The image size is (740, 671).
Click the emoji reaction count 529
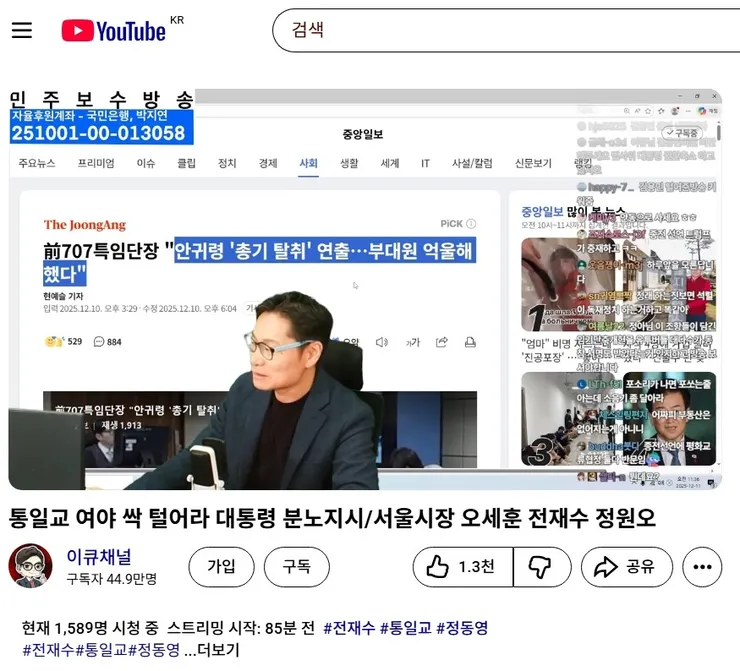coord(63,342)
